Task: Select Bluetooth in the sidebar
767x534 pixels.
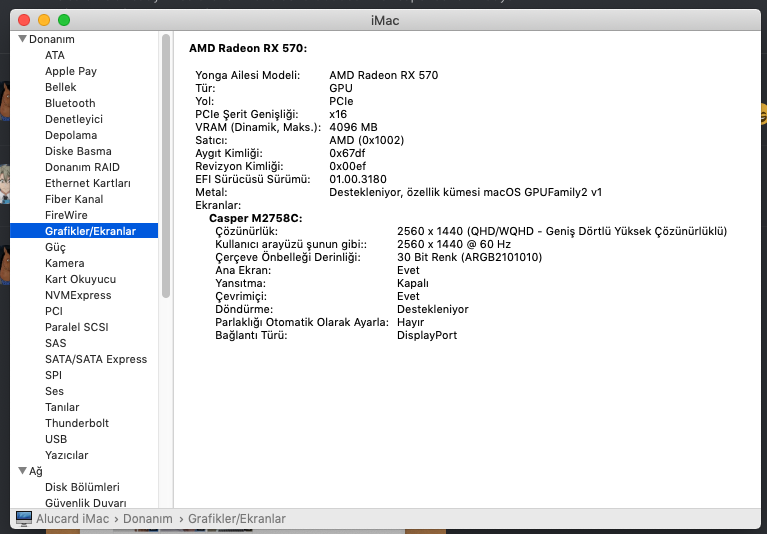Action: coord(70,103)
